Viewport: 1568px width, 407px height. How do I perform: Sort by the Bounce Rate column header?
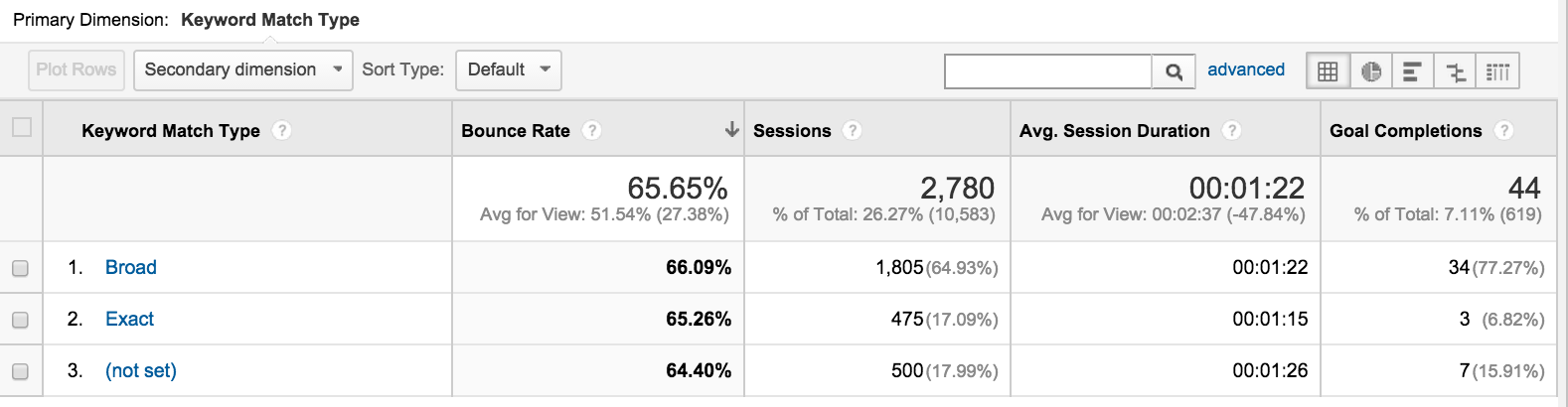(516, 131)
